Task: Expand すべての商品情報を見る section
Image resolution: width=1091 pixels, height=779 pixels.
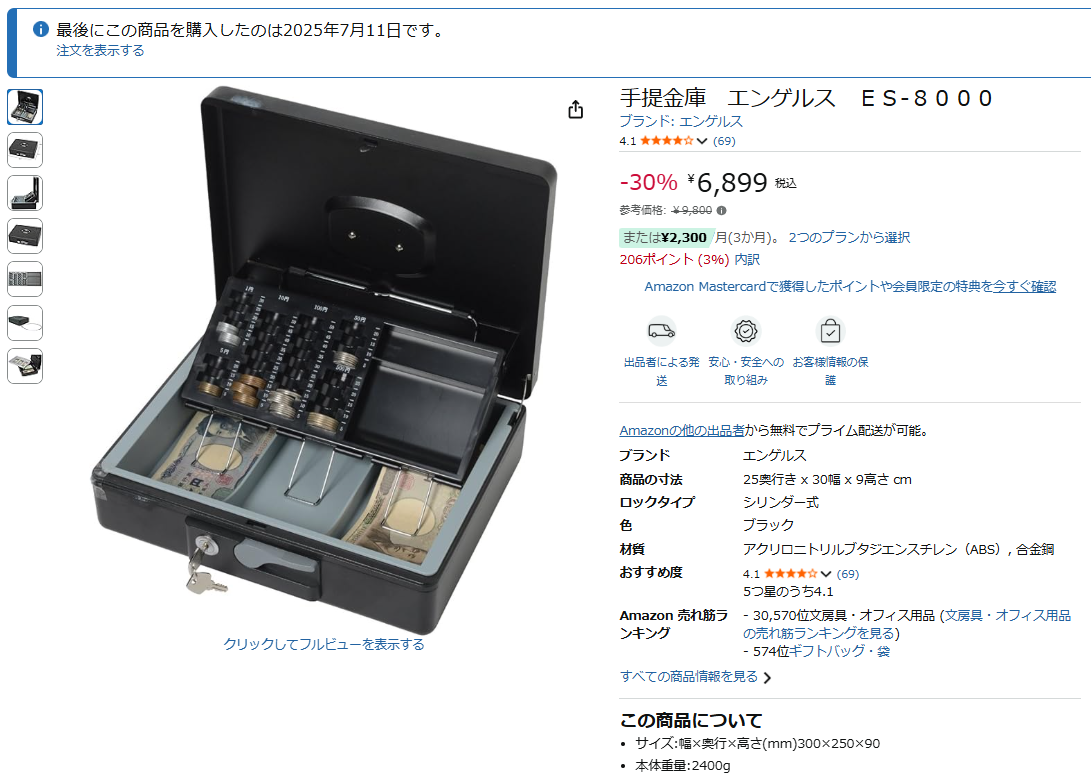Action: point(696,677)
